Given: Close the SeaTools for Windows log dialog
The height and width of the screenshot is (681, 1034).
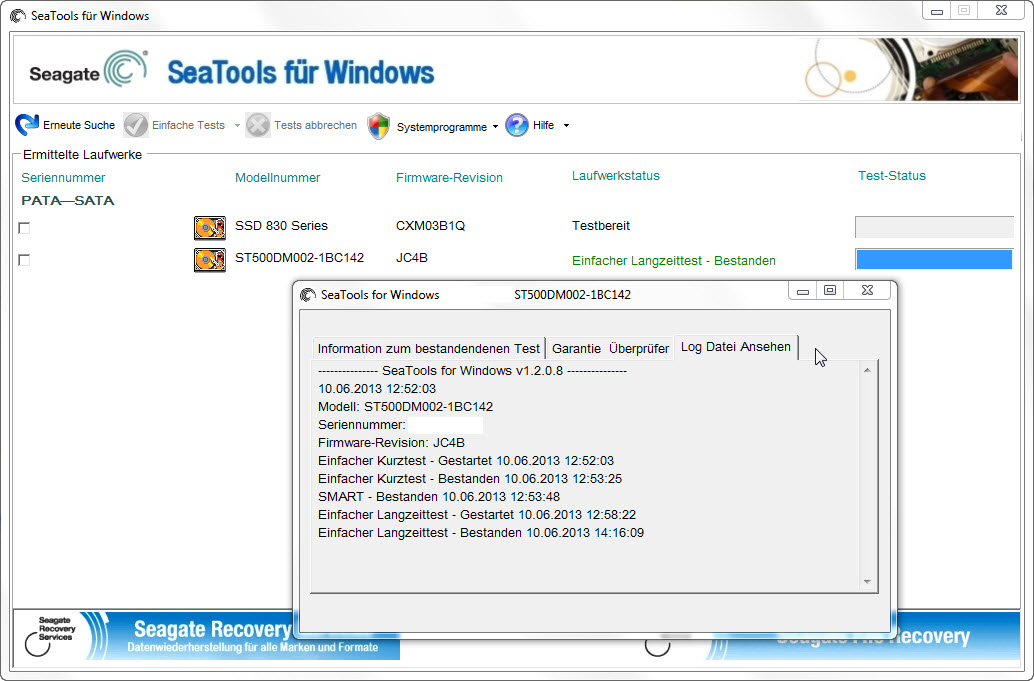Looking at the screenshot, I should 868,291.
